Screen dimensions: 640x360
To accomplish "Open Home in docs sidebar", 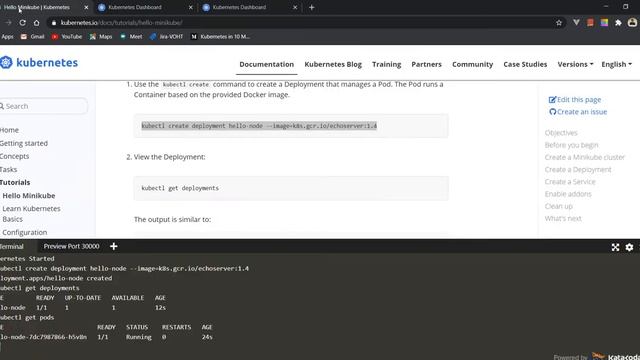I will (x=9, y=130).
